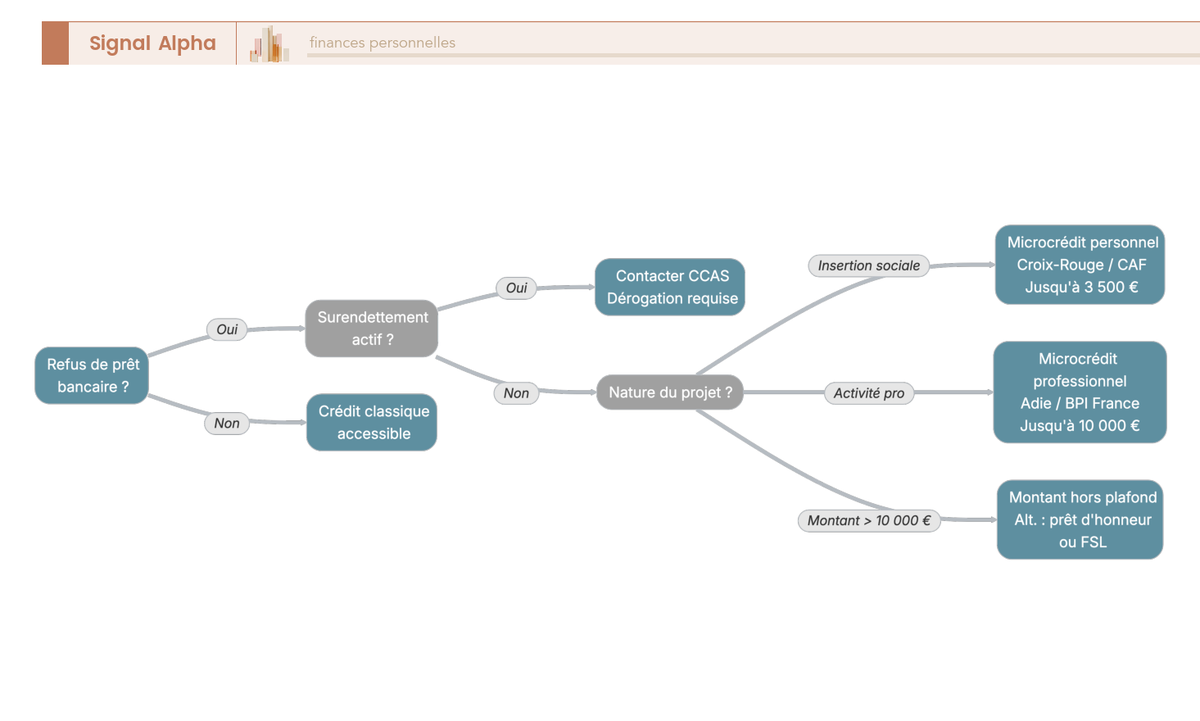This screenshot has width=1200, height=721.
Task: Click the orange square beside Signal Alpha
Action: [55, 43]
